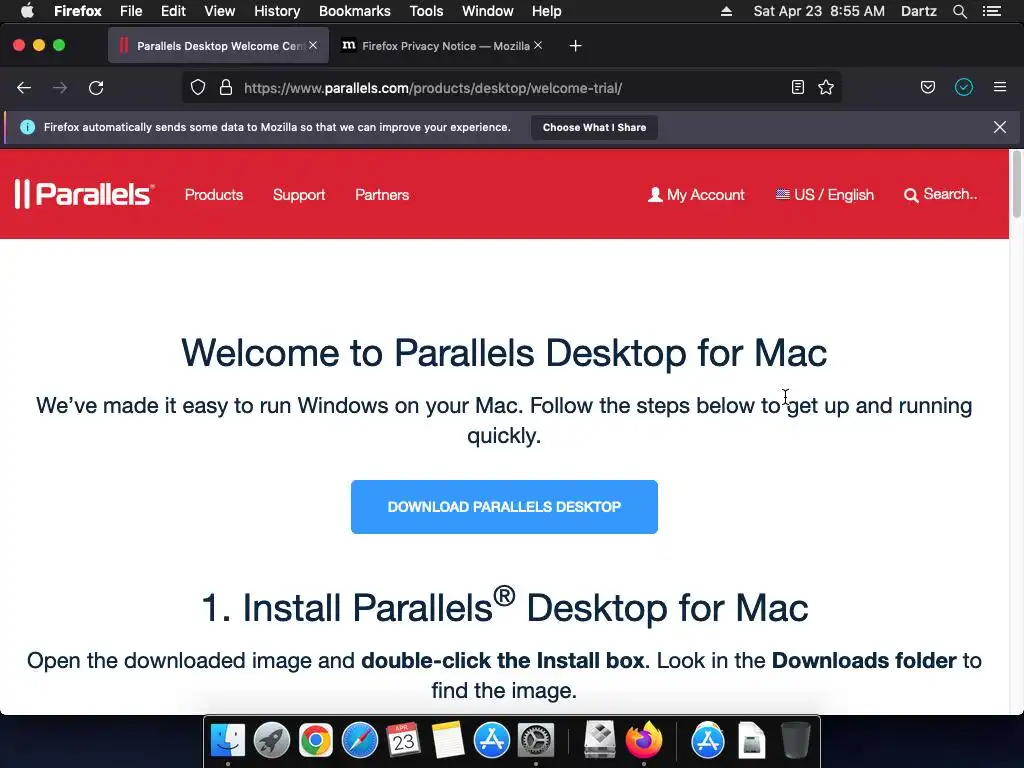Open Calendar from the Dock
The height and width of the screenshot is (768, 1024).
403,741
